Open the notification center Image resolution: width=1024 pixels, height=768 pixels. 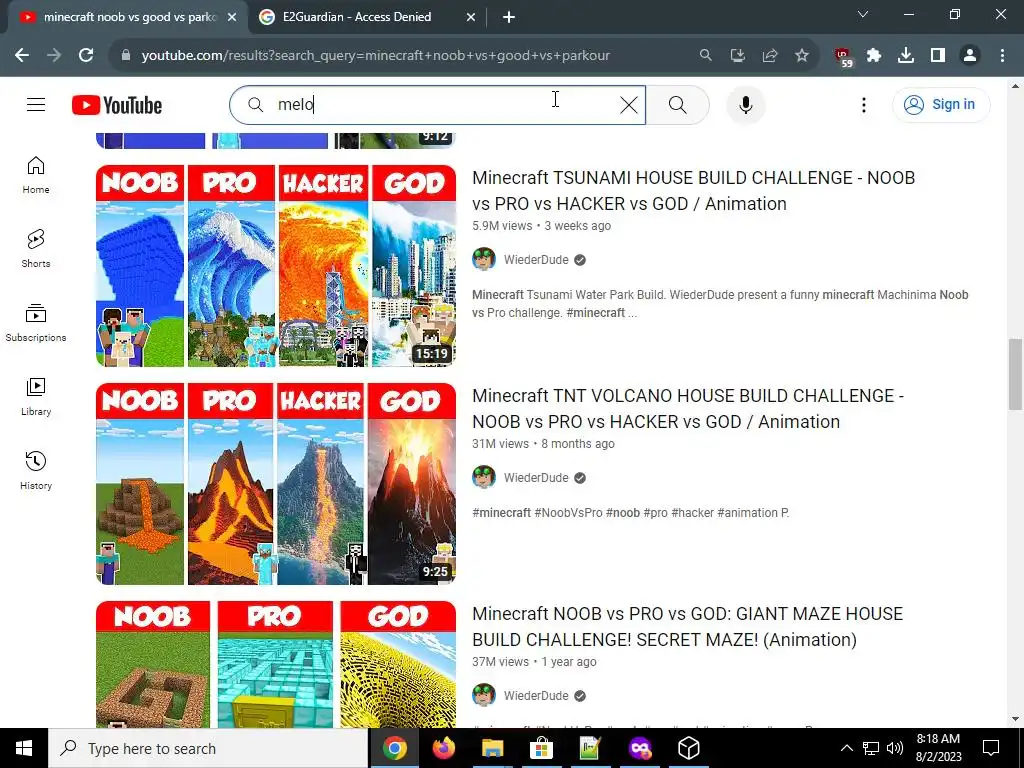(991, 748)
